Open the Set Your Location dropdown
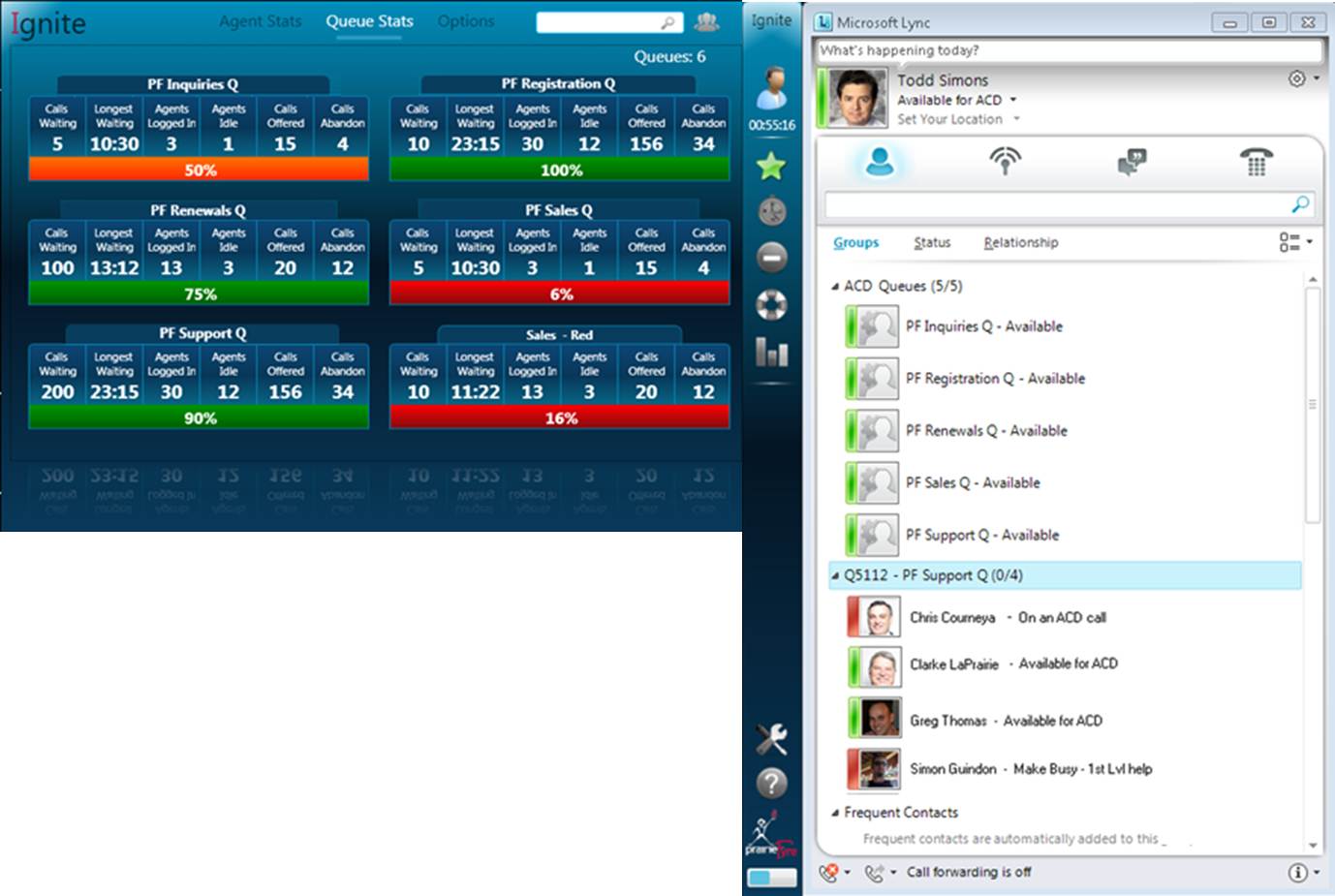The image size is (1335, 896). click(x=1016, y=119)
